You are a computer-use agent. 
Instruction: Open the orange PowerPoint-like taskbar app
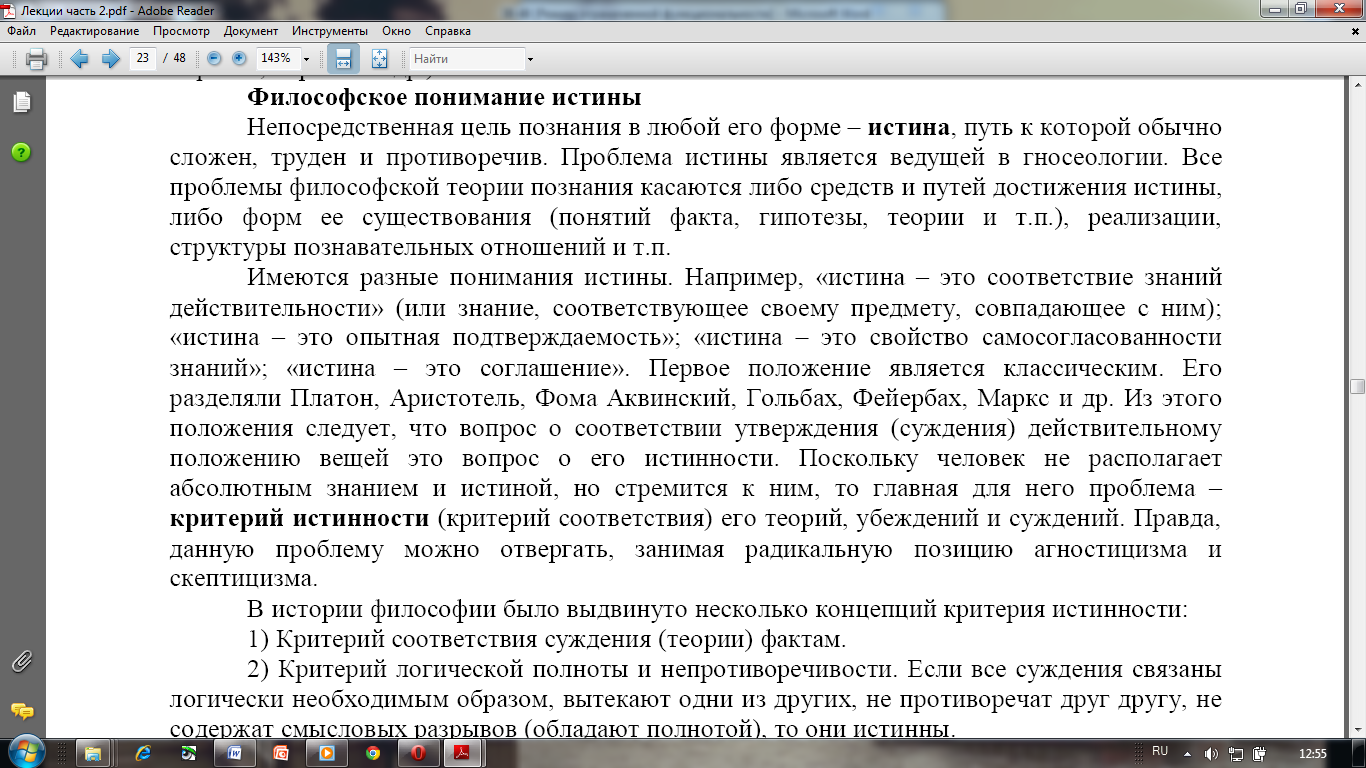pyautogui.click(x=281, y=752)
